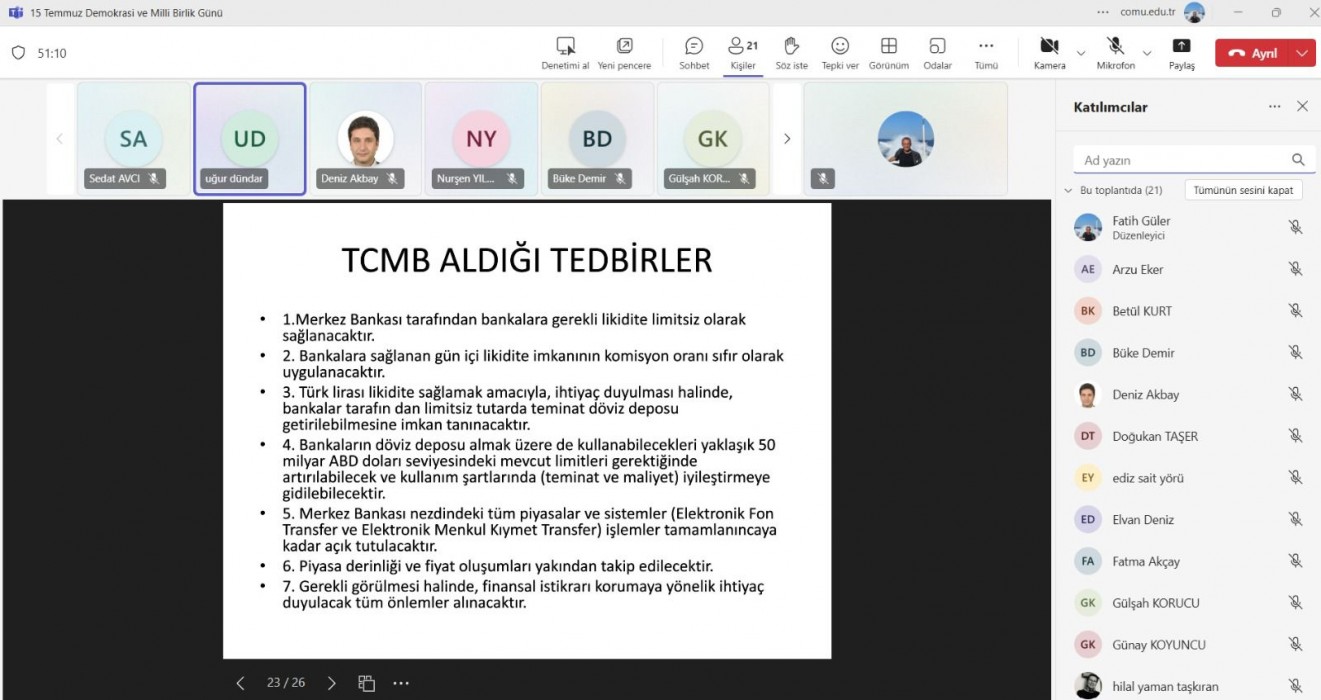Open Odalar breakout rooms

click(x=937, y=53)
